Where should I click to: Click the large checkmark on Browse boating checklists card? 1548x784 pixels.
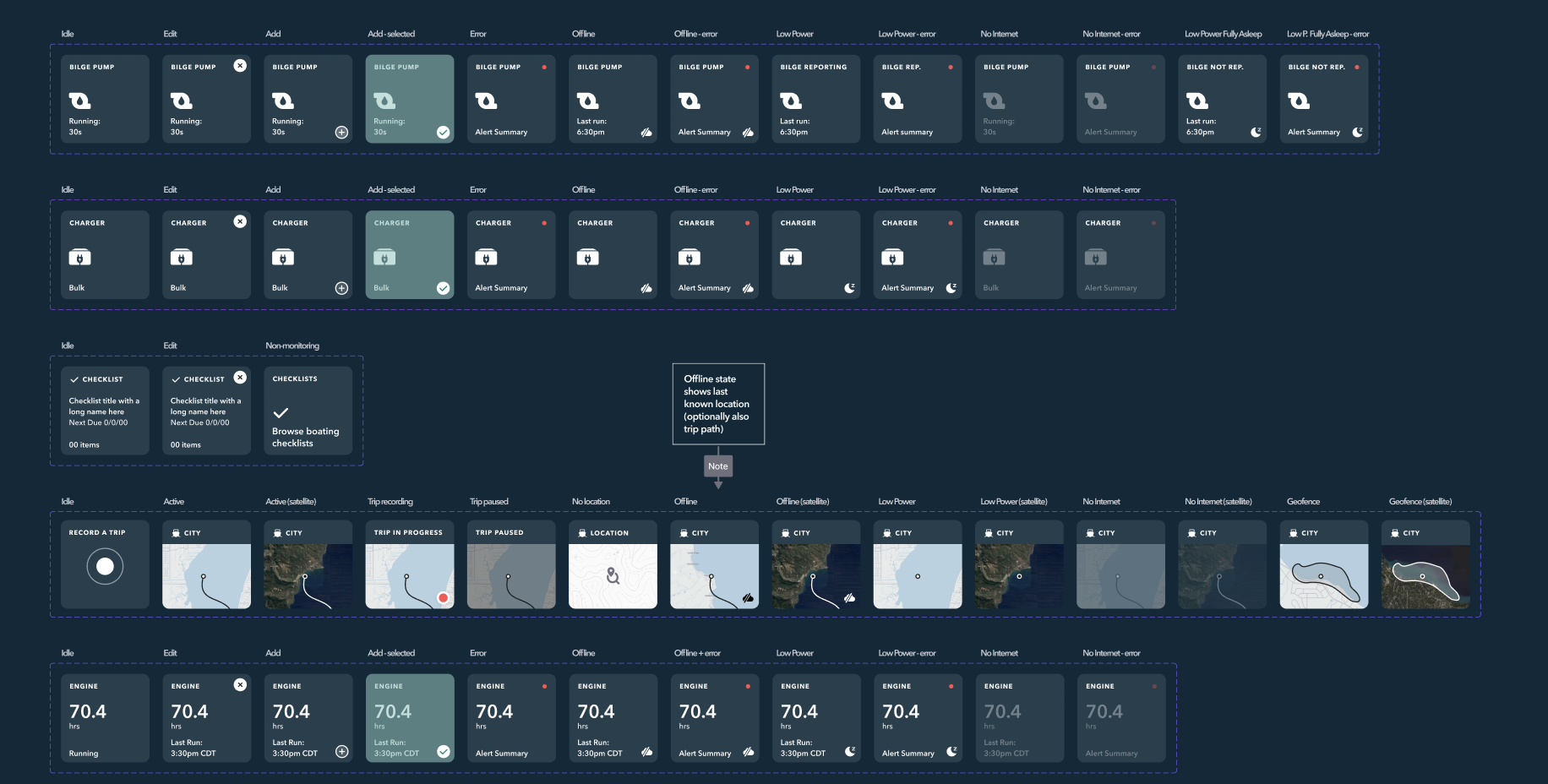[x=281, y=412]
